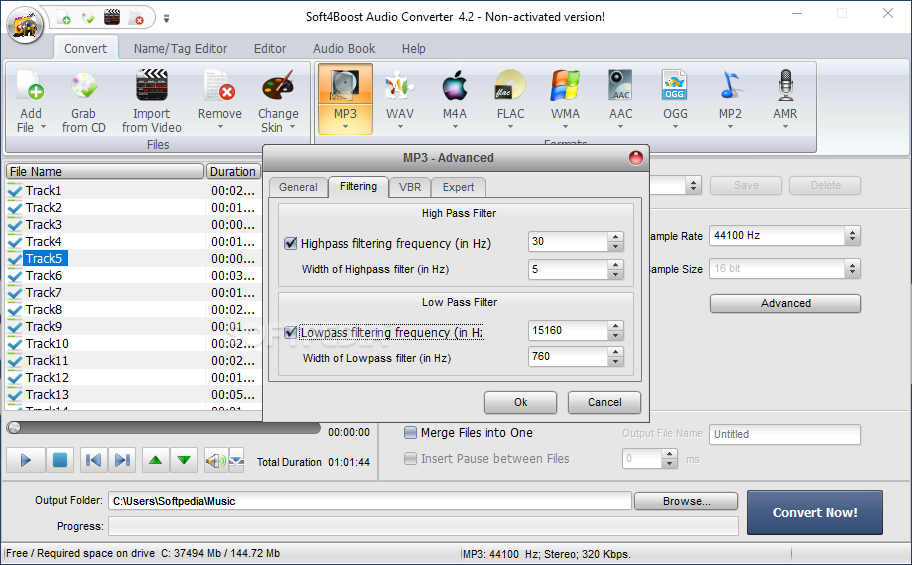This screenshot has height=565, width=912.
Task: Confirm settings with the Ok button
Action: click(521, 402)
